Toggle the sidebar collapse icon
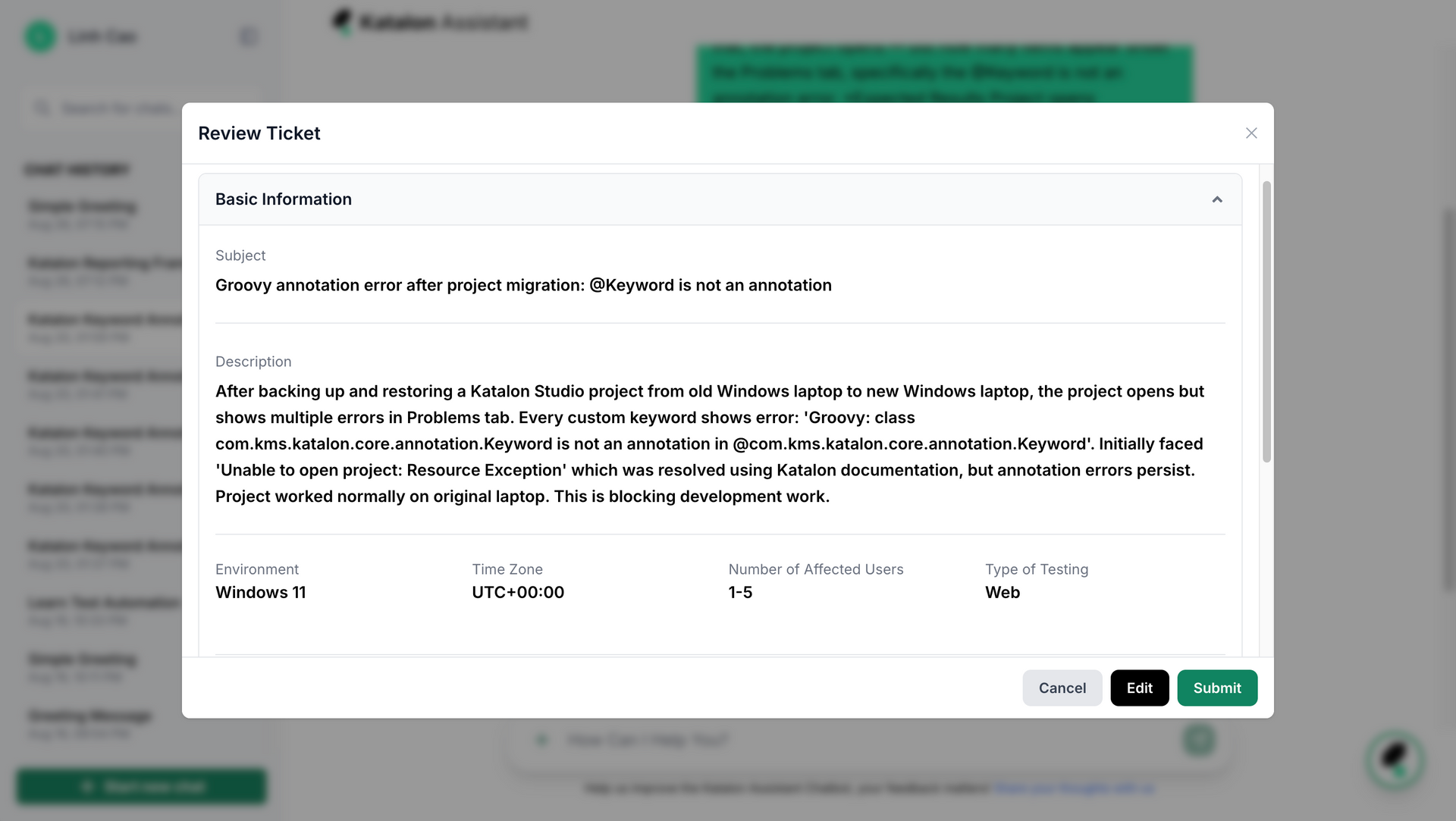The image size is (1456, 821). (x=249, y=37)
